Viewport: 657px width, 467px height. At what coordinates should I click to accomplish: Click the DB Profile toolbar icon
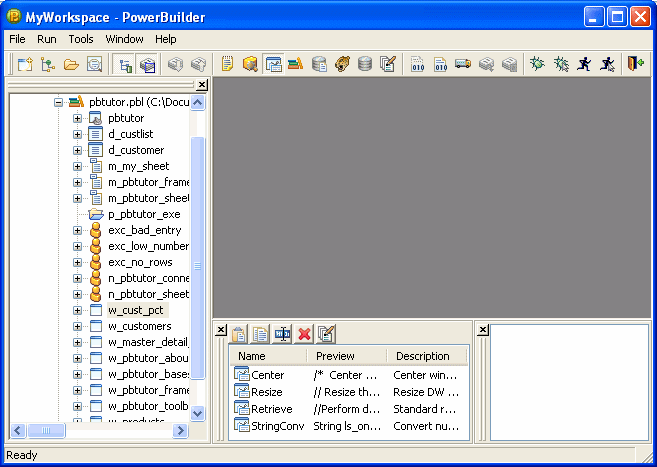tap(319, 64)
